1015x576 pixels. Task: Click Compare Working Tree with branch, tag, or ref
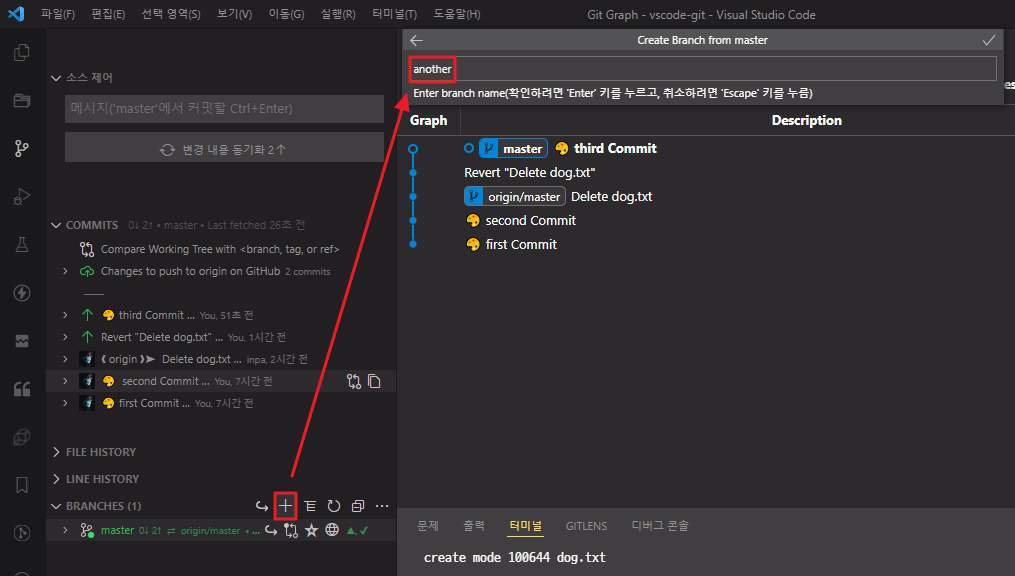pos(220,249)
